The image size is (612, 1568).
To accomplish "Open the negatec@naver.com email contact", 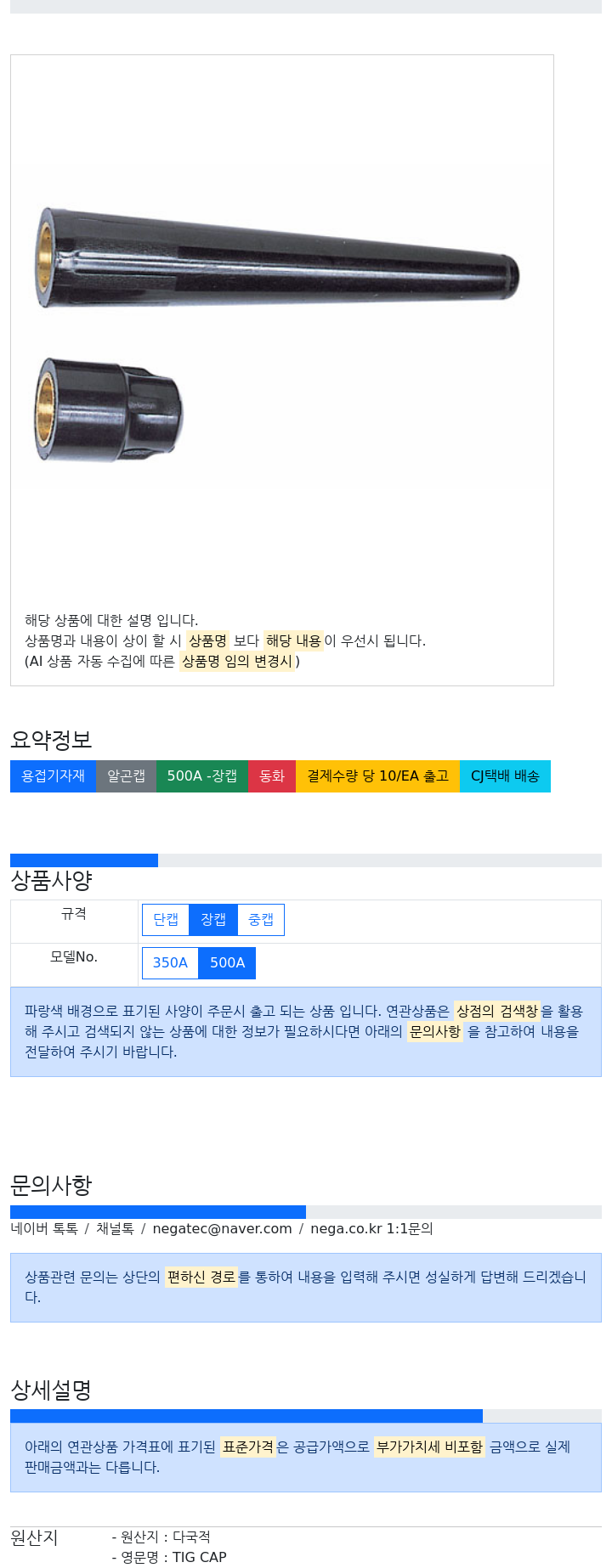I will click(222, 1229).
